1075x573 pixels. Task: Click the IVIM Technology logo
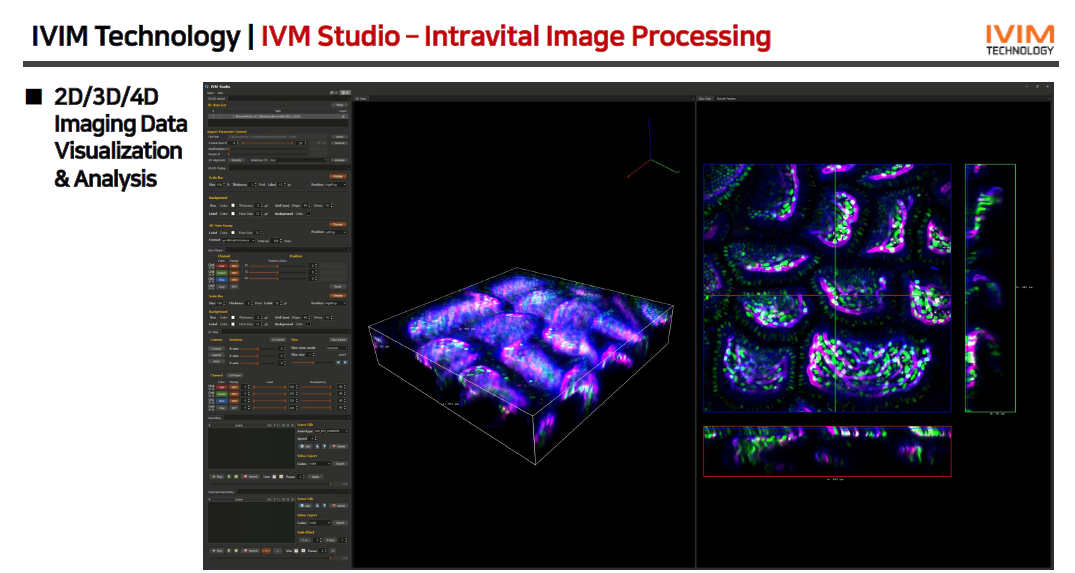click(1019, 38)
